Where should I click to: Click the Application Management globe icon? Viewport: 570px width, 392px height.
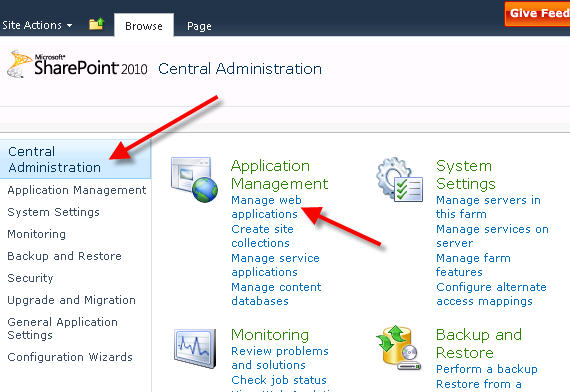pyautogui.click(x=194, y=179)
